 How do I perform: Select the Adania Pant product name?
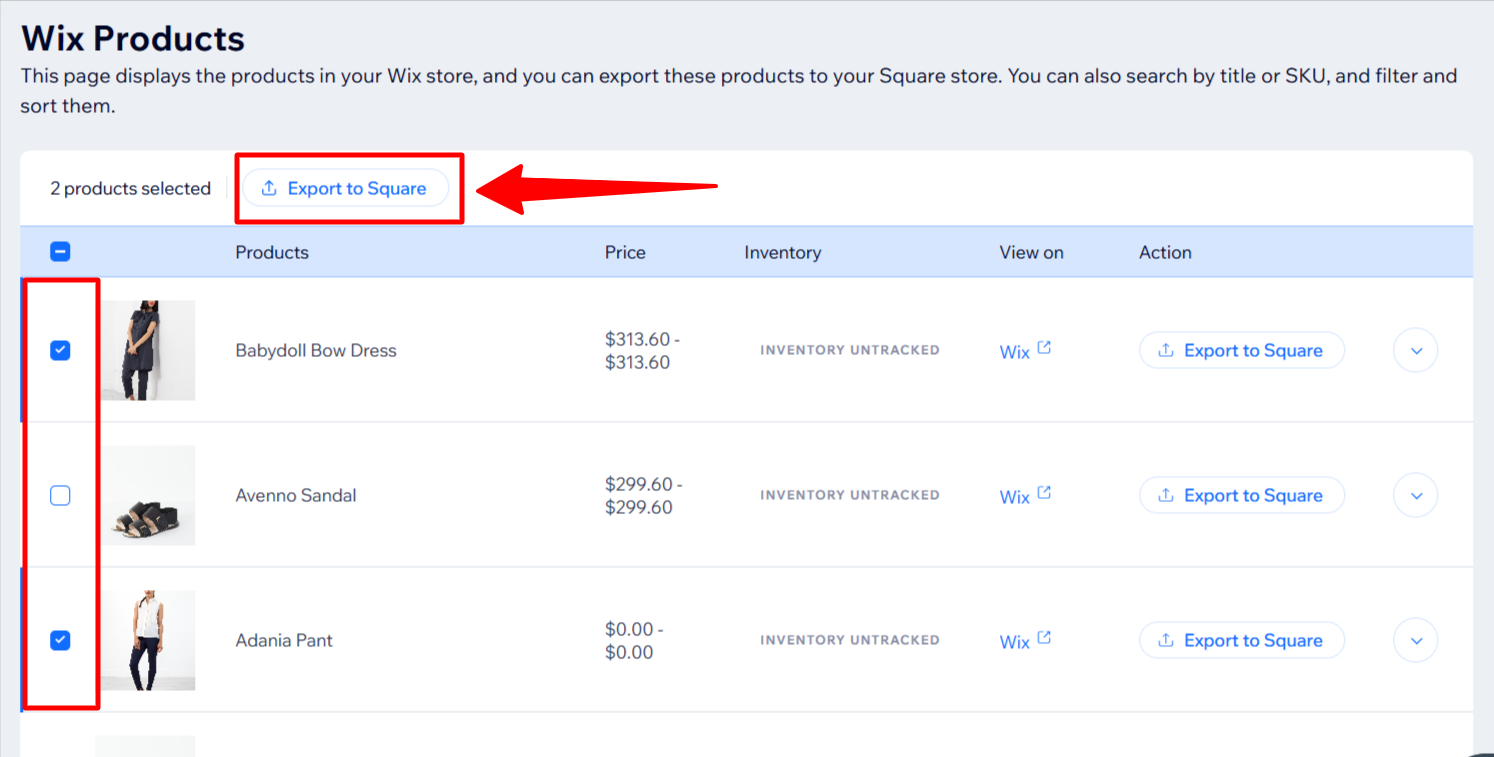tap(284, 640)
